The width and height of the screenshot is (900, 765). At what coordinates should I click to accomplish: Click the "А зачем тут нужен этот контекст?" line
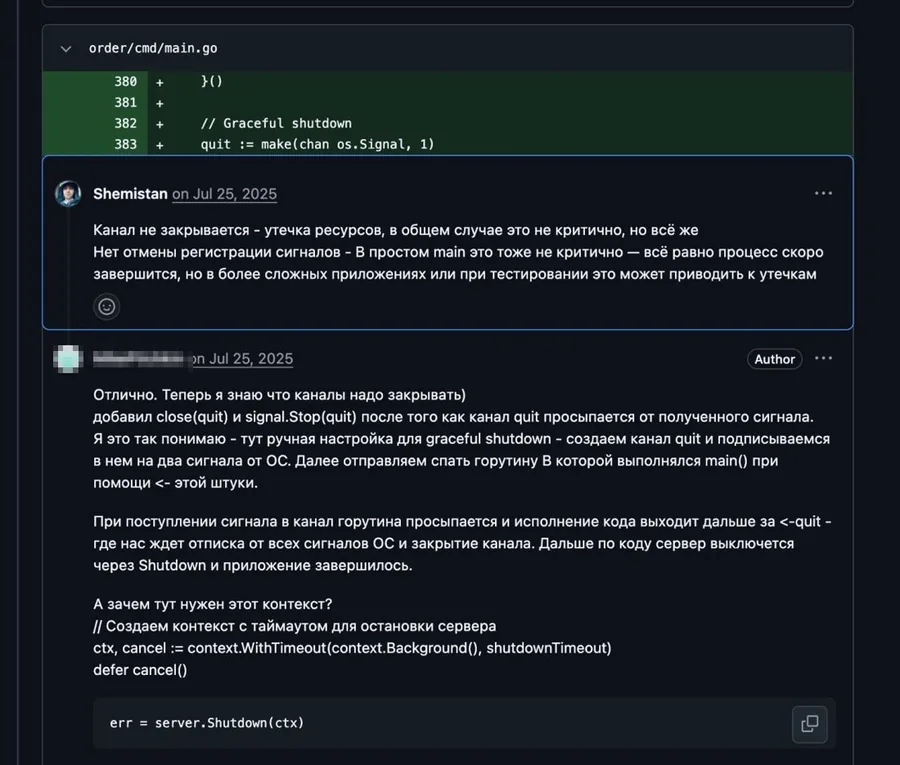(x=212, y=604)
